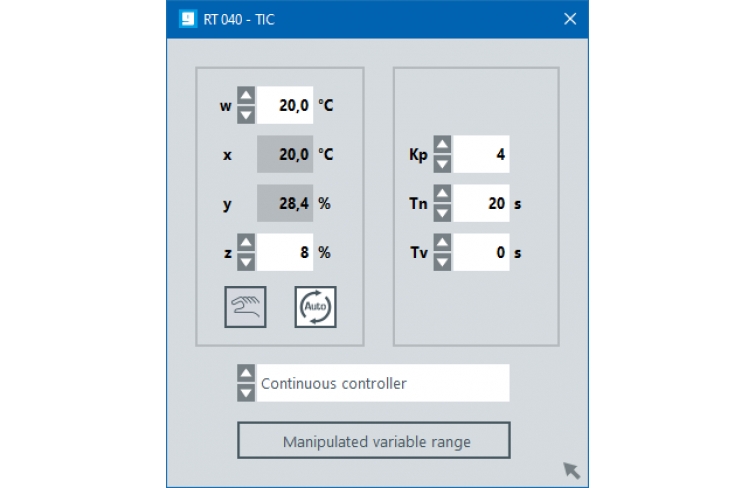Click the x value field showing 20,0
The image size is (755, 488).
tap(285, 155)
